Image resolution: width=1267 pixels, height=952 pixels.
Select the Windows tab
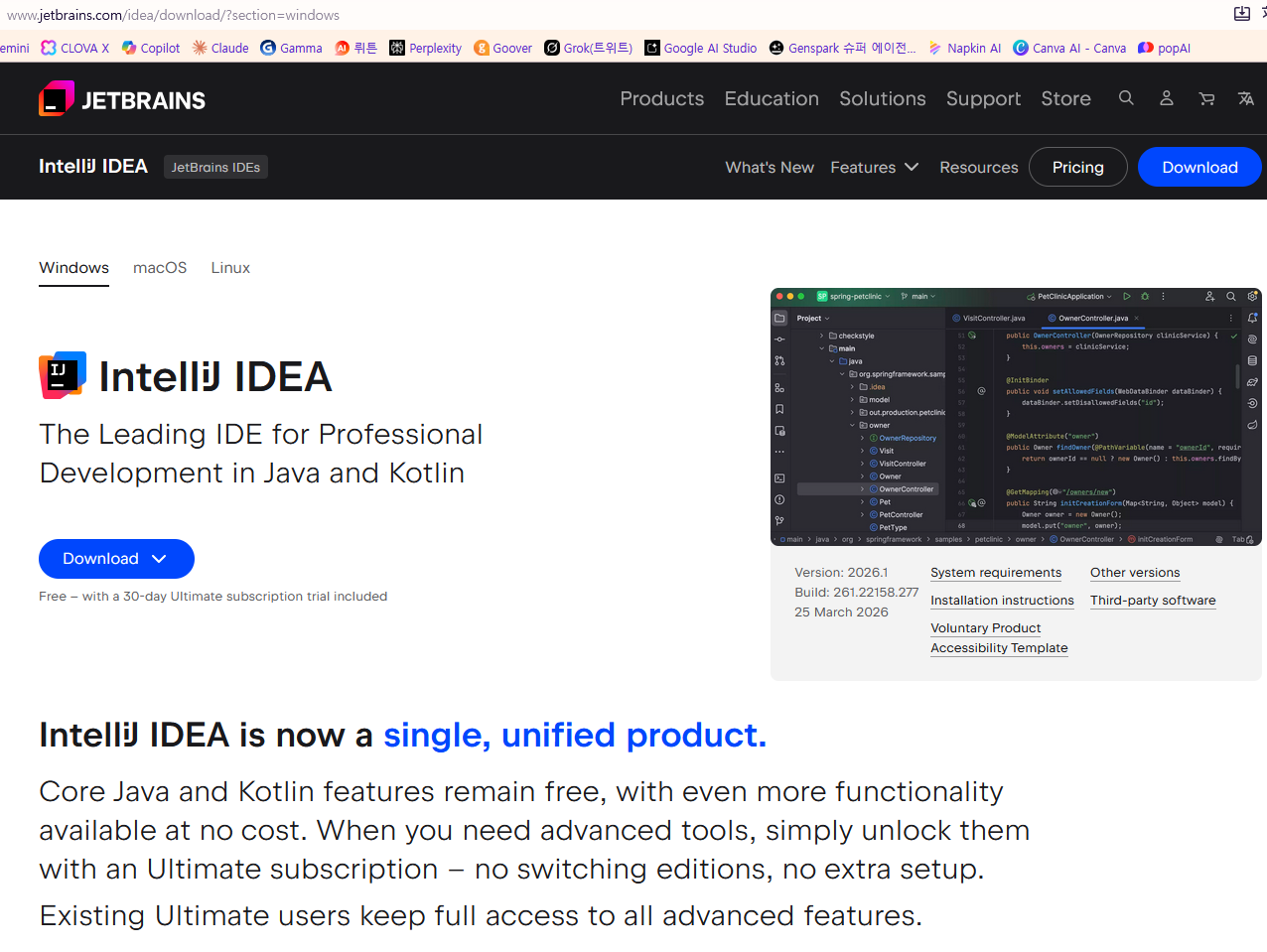(73, 268)
